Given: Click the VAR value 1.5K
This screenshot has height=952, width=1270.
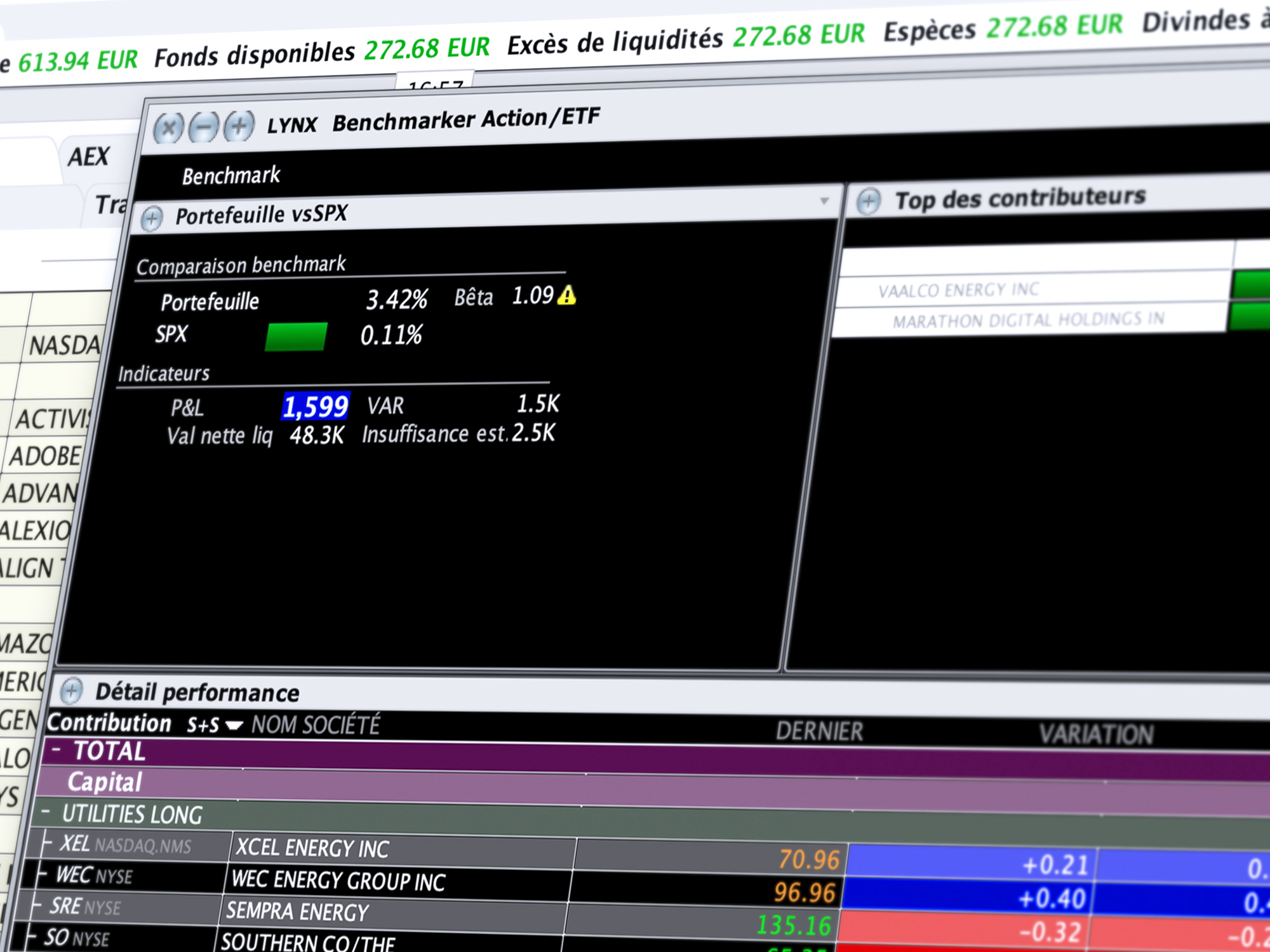Looking at the screenshot, I should (538, 404).
